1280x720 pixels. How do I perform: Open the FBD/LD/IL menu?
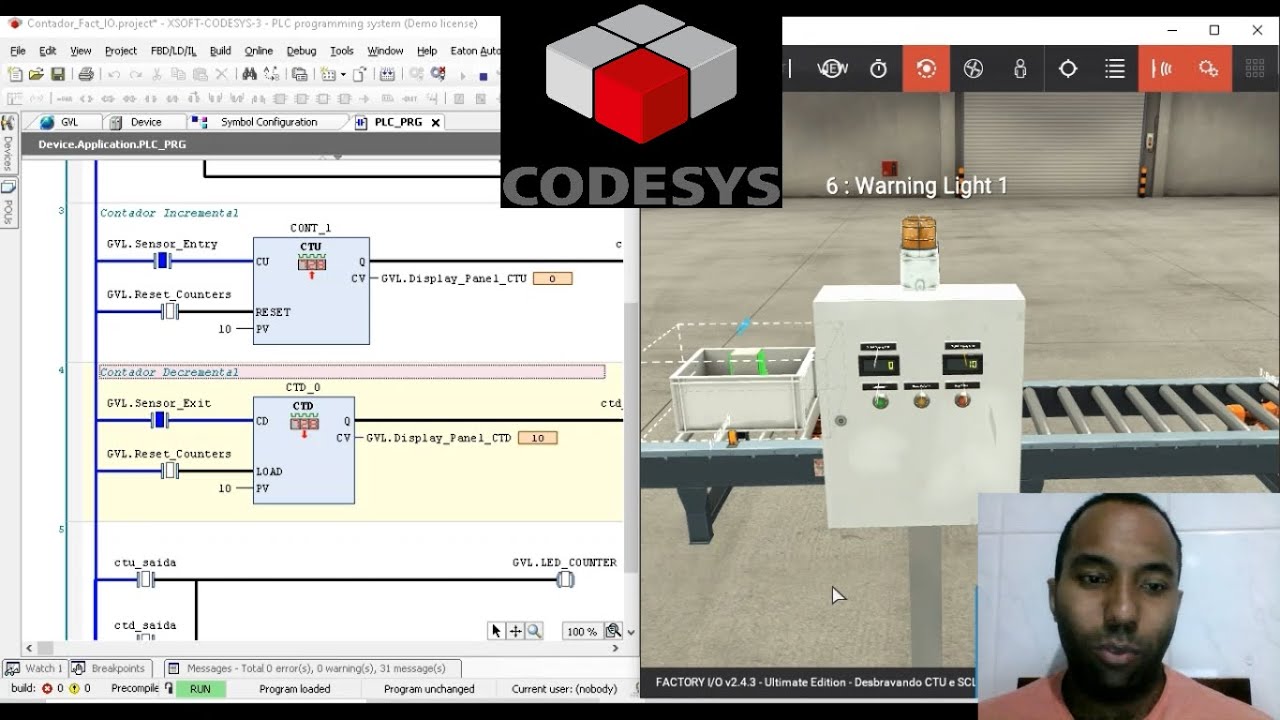[173, 50]
